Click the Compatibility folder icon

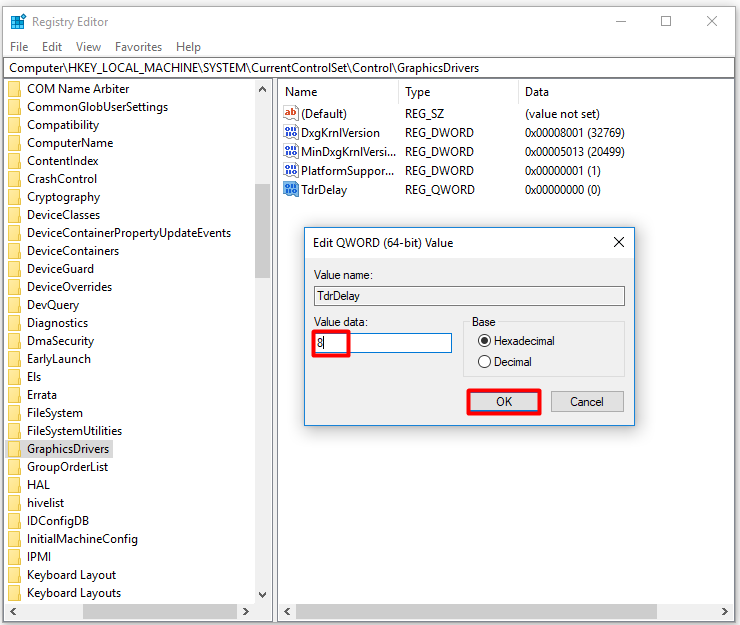15,125
